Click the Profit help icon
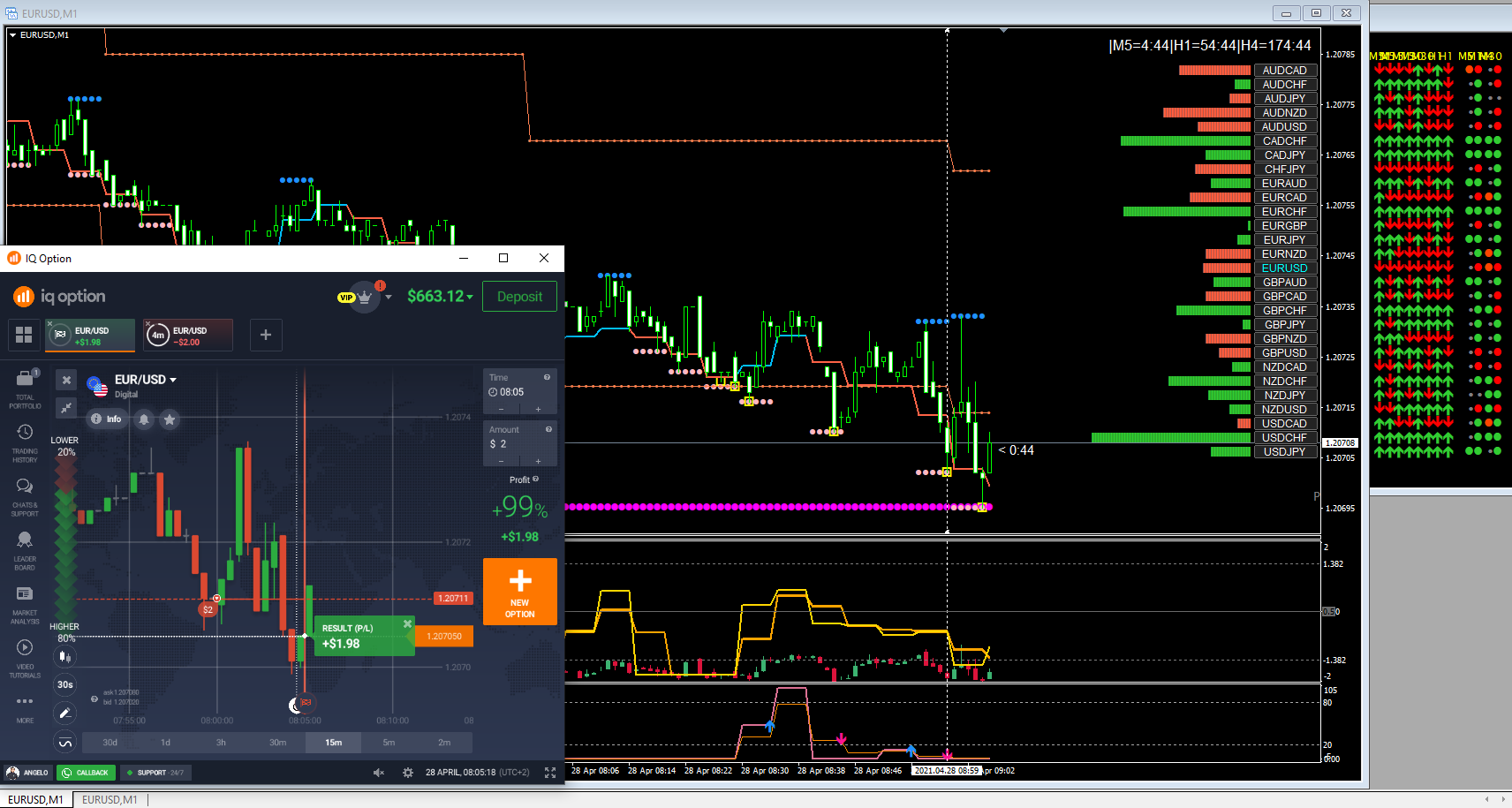Image resolution: width=1512 pixels, height=808 pixels. point(535,480)
